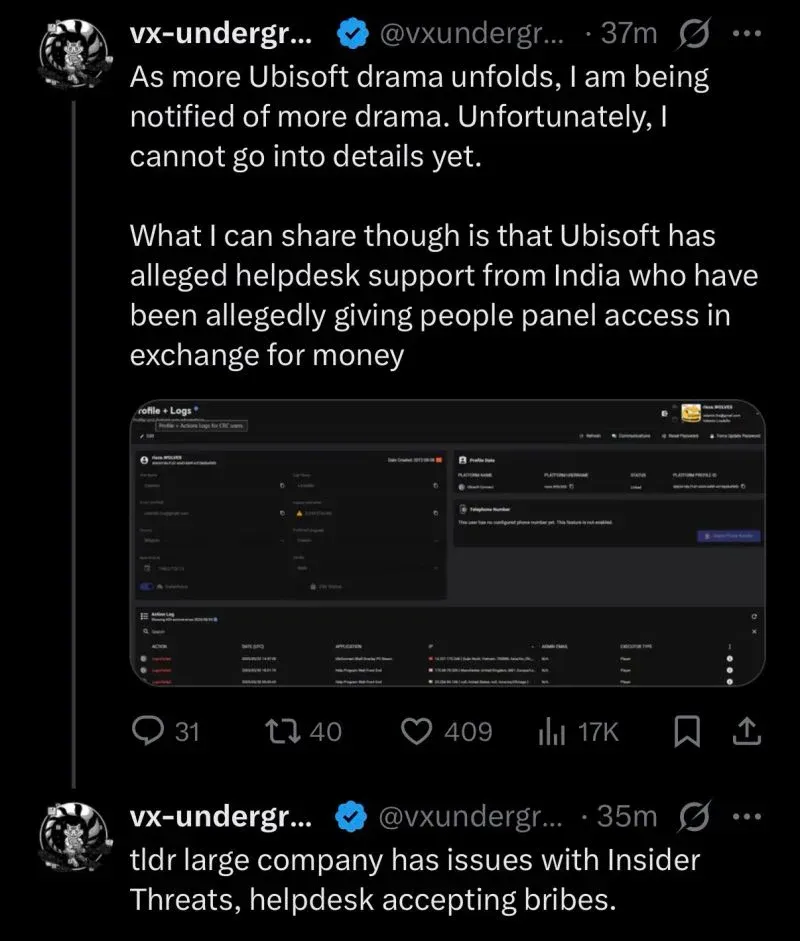Open the more options menu on the 35m tweet

pos(746,817)
